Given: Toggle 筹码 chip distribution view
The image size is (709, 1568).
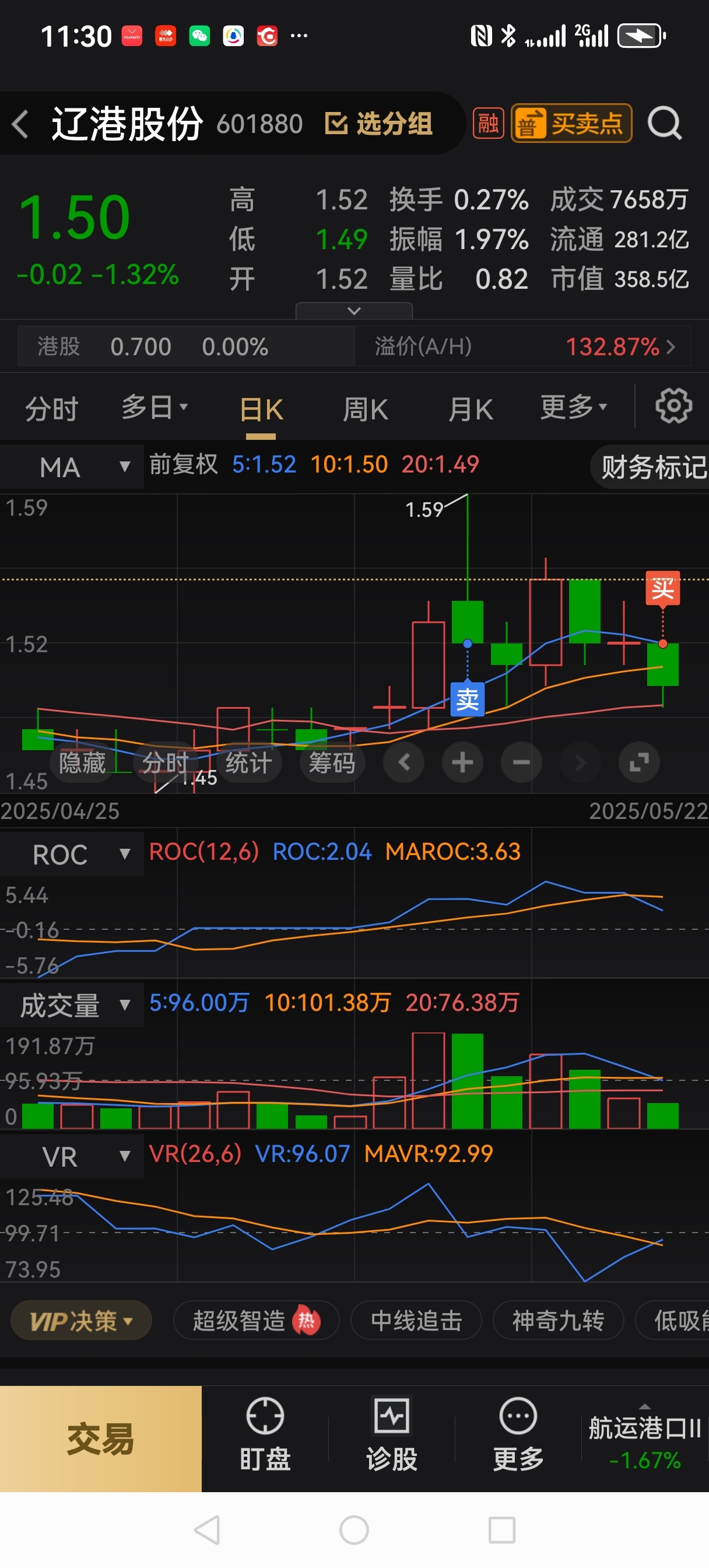Looking at the screenshot, I should click(332, 762).
